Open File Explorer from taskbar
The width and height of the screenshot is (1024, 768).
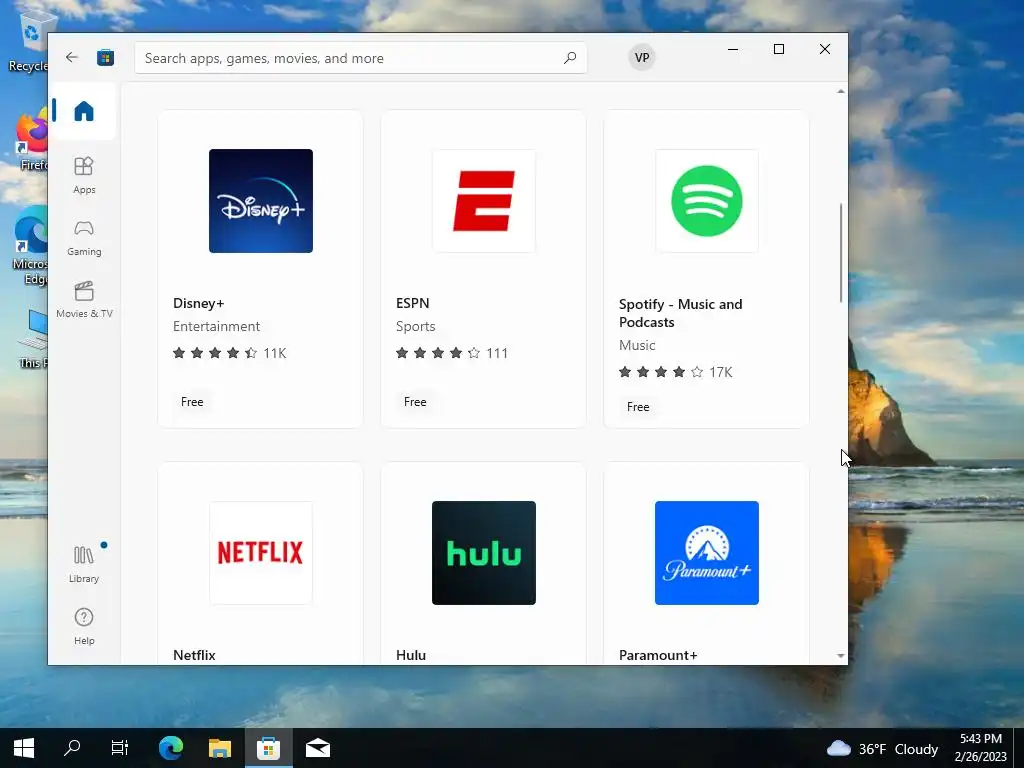point(220,748)
